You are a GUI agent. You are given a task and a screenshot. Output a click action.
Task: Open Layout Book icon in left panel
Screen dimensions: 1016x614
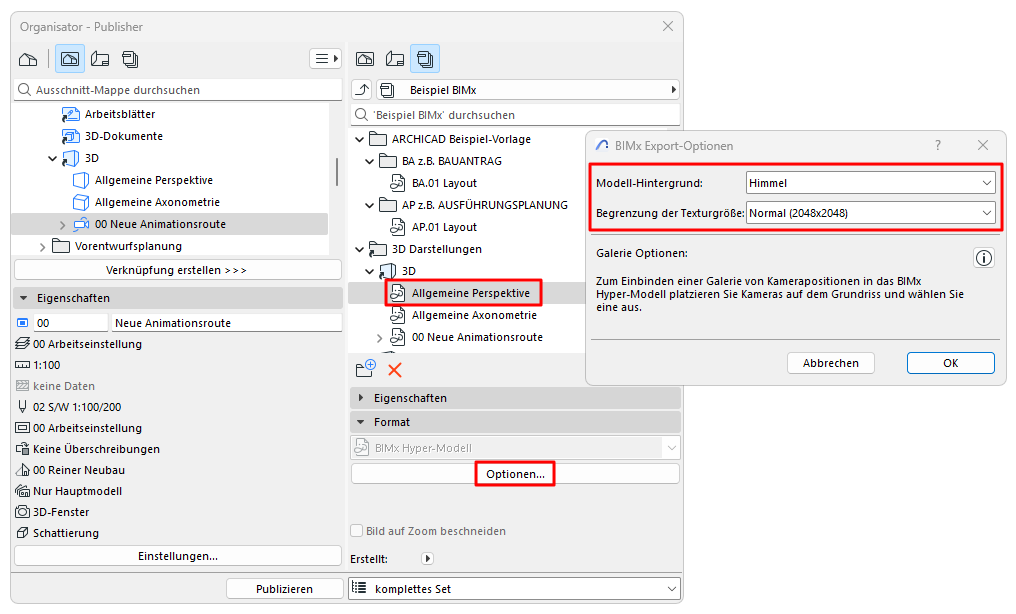click(100, 60)
